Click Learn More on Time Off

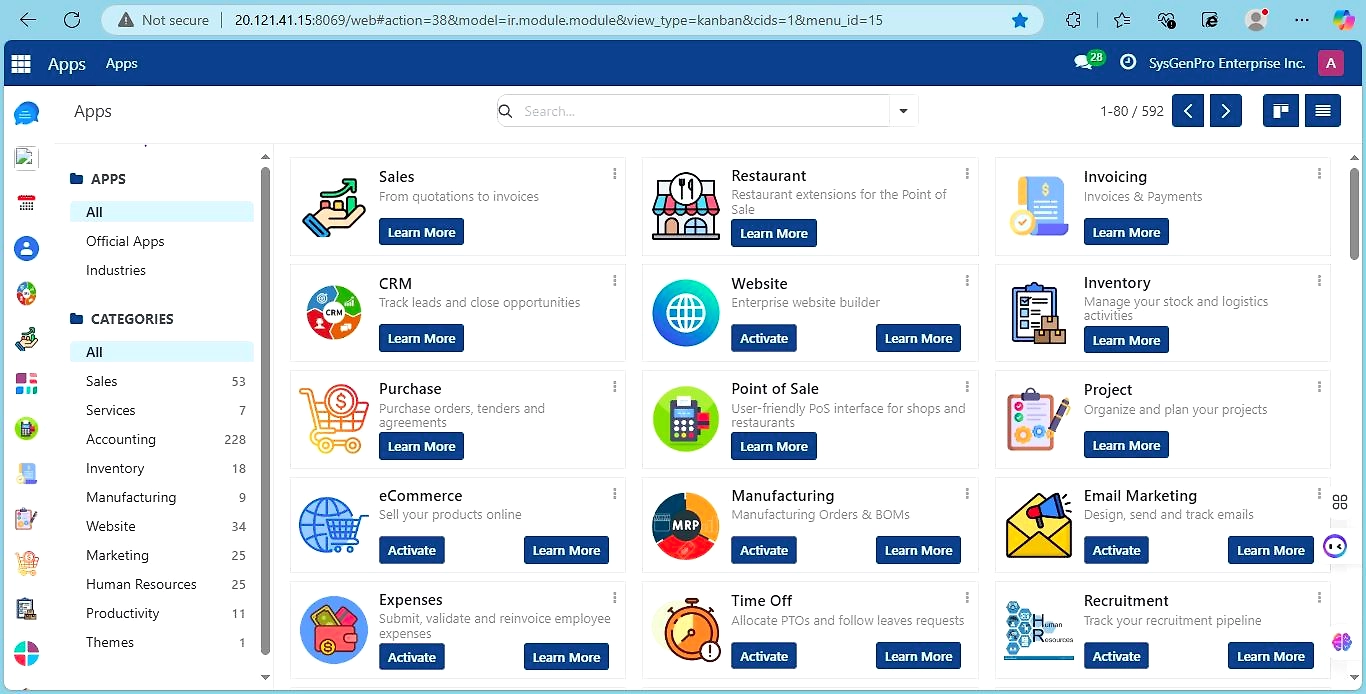tap(918, 656)
